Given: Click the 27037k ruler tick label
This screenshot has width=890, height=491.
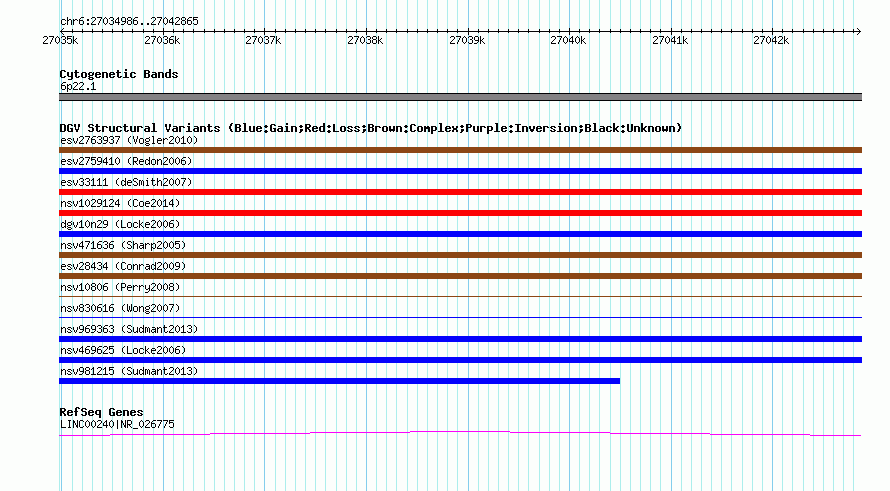Looking at the screenshot, I should click(263, 40).
